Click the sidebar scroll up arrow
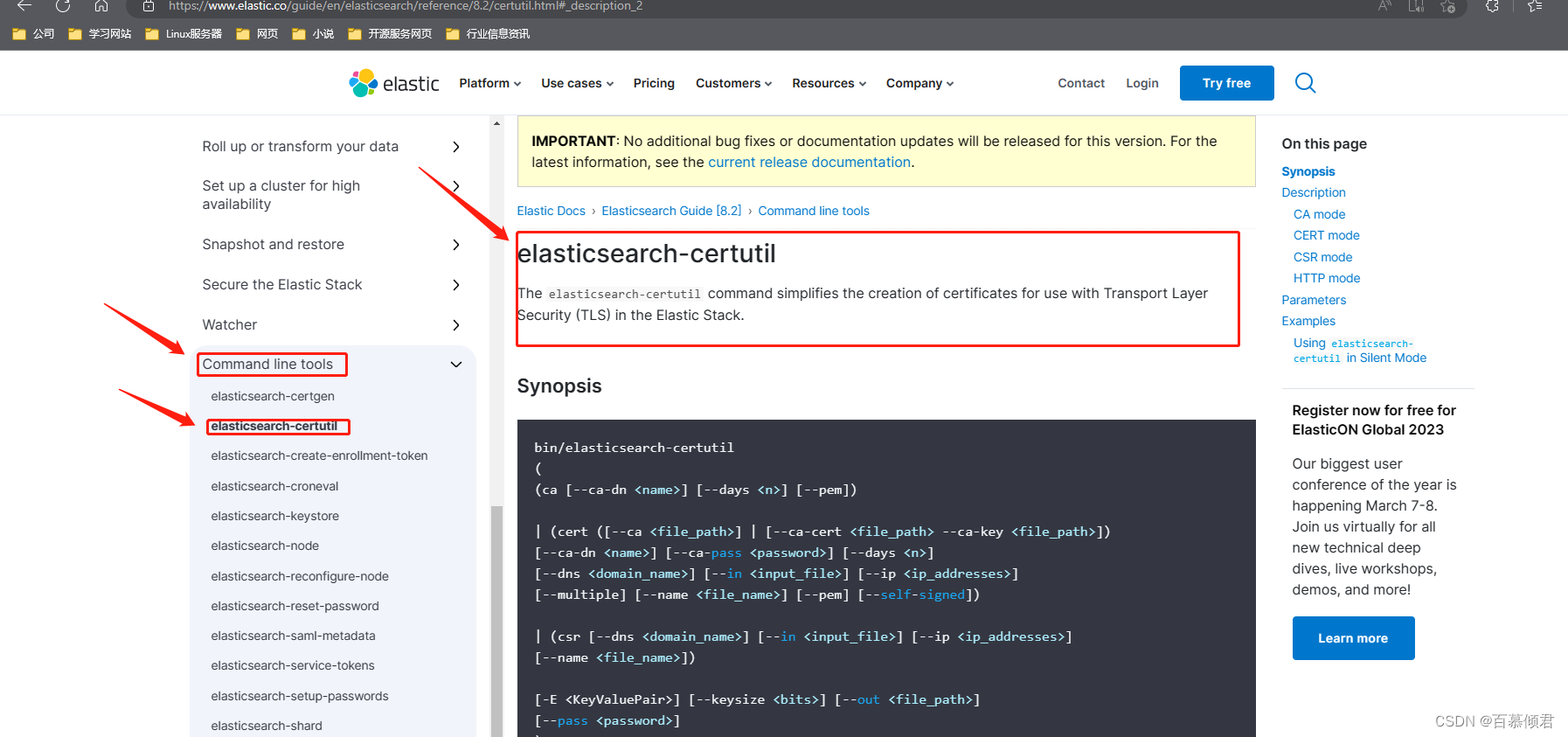 pyautogui.click(x=496, y=123)
